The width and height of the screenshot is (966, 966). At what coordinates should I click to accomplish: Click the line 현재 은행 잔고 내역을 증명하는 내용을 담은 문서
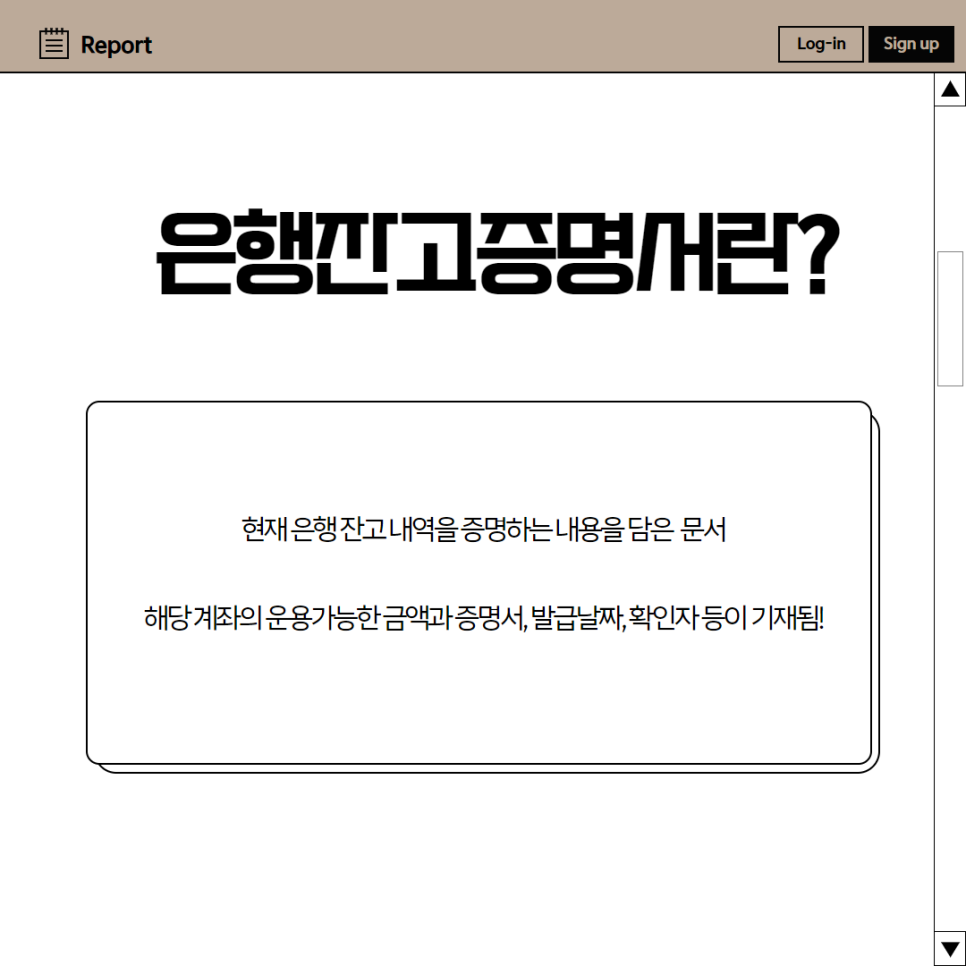click(x=484, y=529)
